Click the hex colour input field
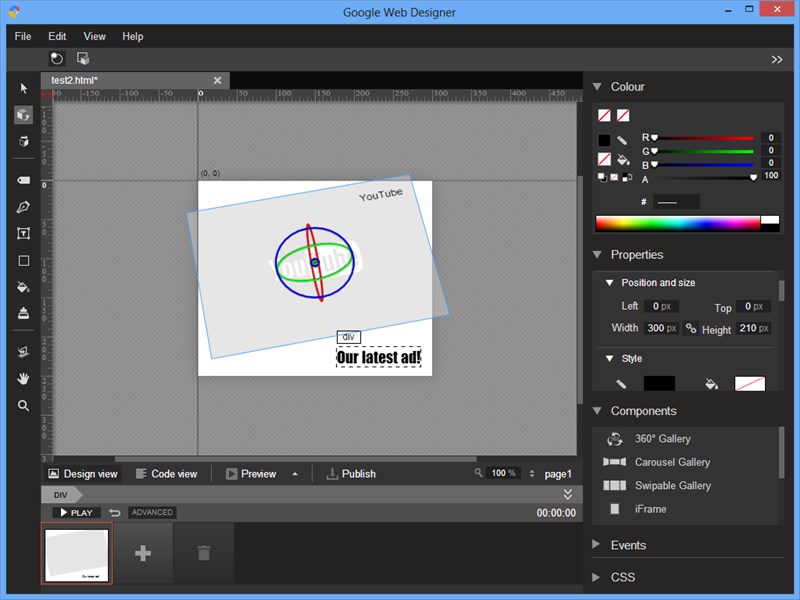800x600 pixels. pos(676,202)
